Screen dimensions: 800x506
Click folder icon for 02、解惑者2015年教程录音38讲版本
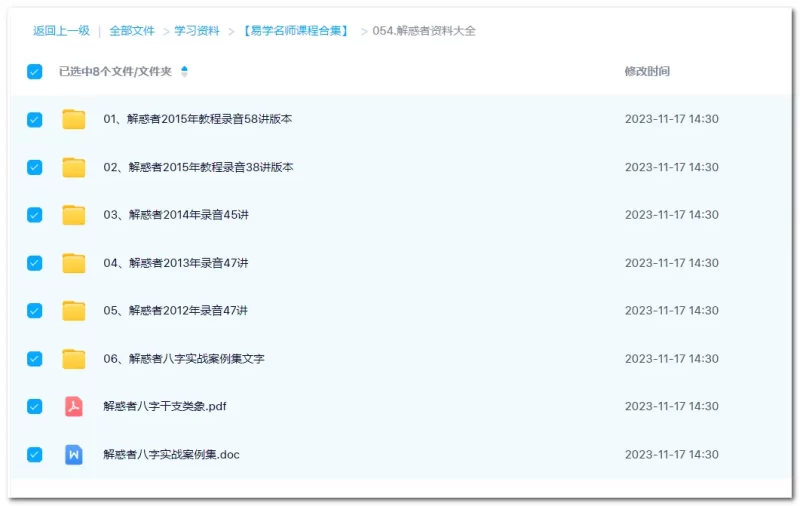pos(73,167)
